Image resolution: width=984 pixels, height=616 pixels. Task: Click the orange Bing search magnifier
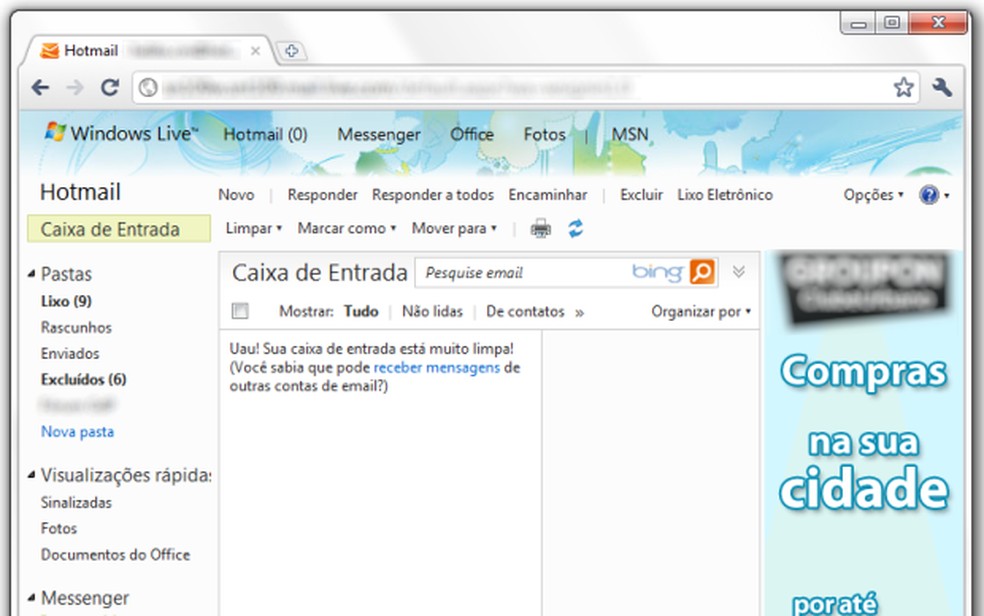702,271
